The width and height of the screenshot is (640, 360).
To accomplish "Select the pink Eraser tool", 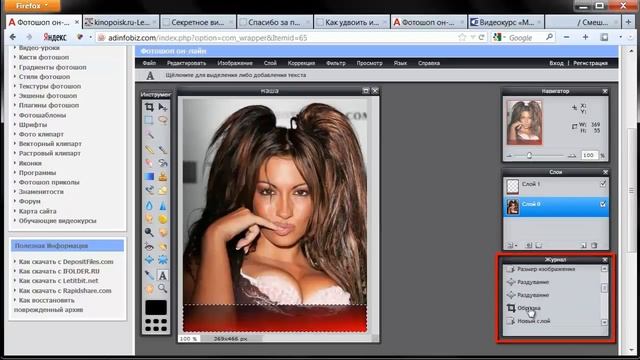I will coord(149,163).
